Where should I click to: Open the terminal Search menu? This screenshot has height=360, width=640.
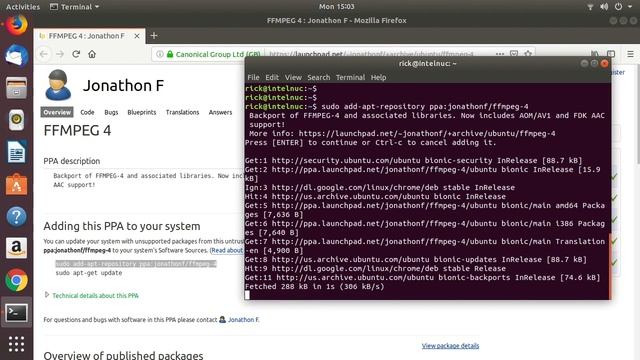[x=318, y=77]
